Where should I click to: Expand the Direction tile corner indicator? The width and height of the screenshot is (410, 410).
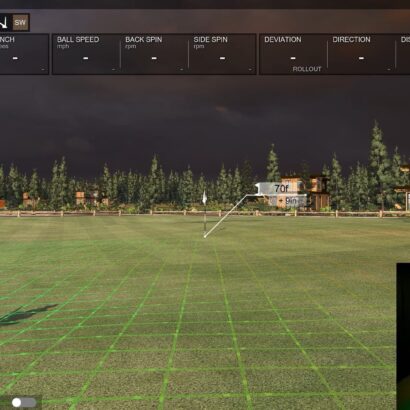point(389,70)
